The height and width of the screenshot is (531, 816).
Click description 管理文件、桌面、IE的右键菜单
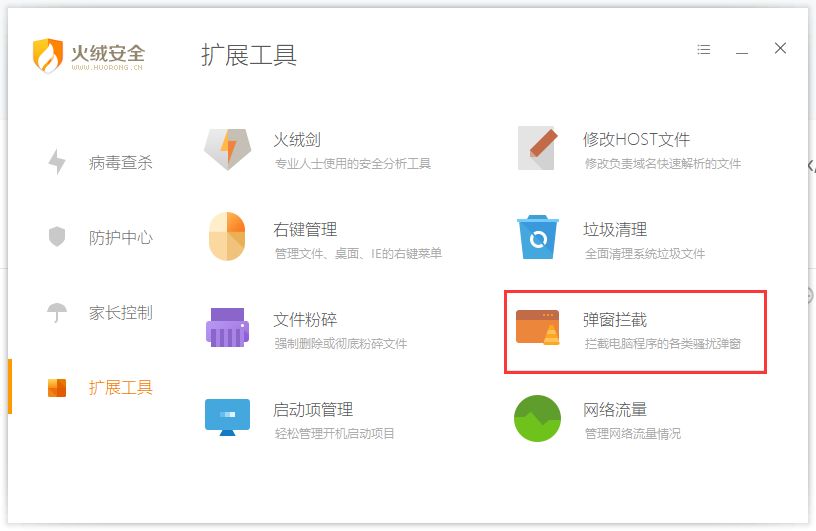[x=358, y=254]
